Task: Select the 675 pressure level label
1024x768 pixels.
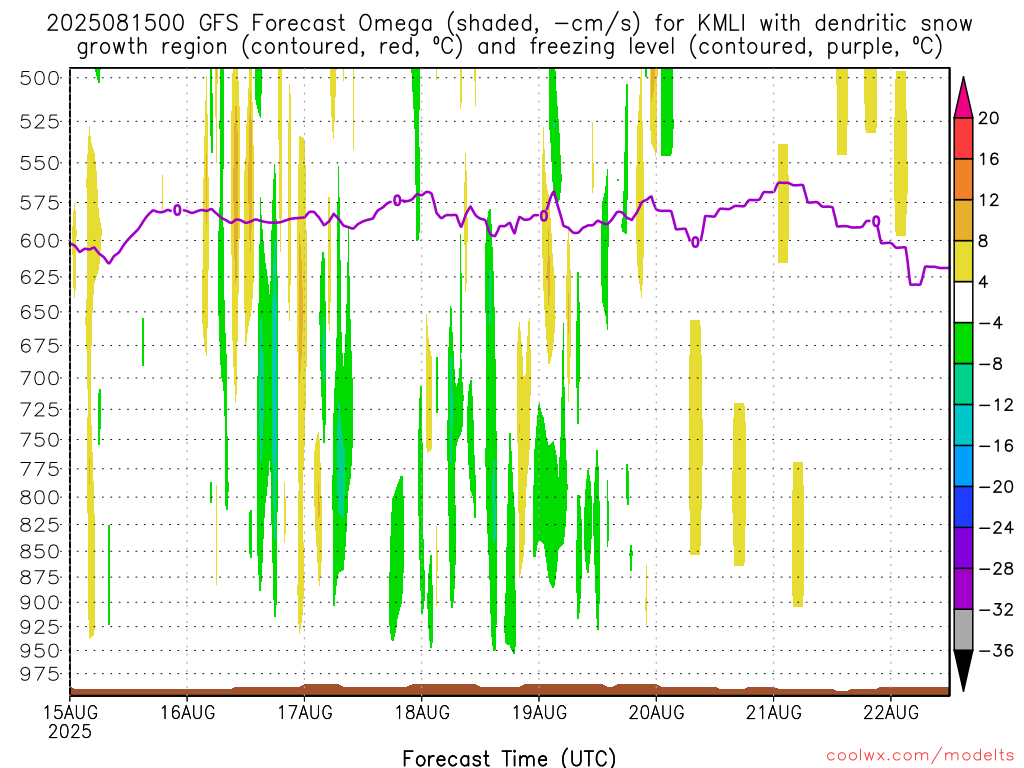Action: (40, 345)
